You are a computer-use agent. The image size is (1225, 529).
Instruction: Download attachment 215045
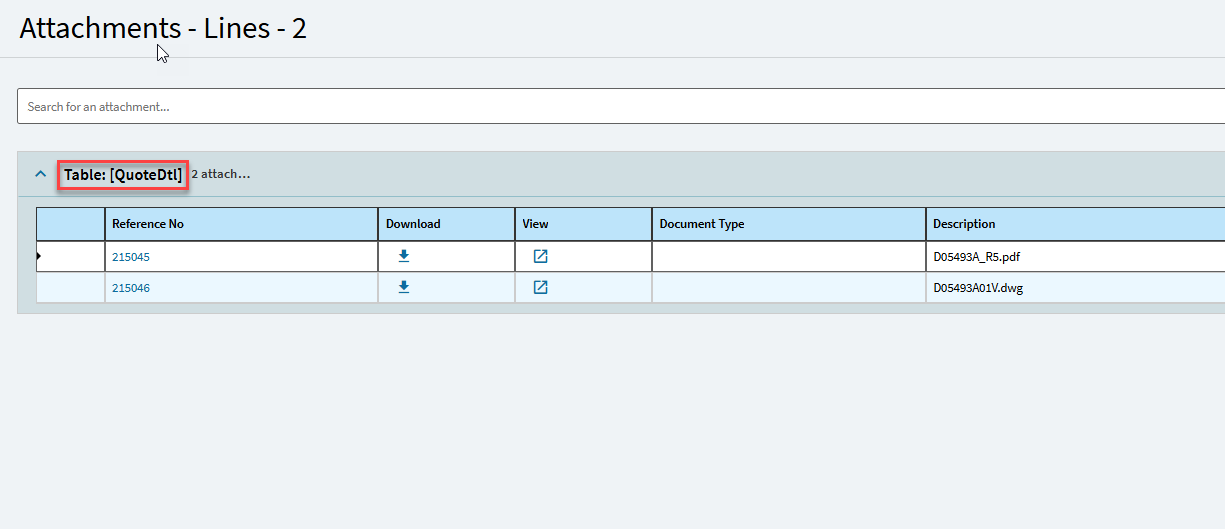[x=404, y=256]
